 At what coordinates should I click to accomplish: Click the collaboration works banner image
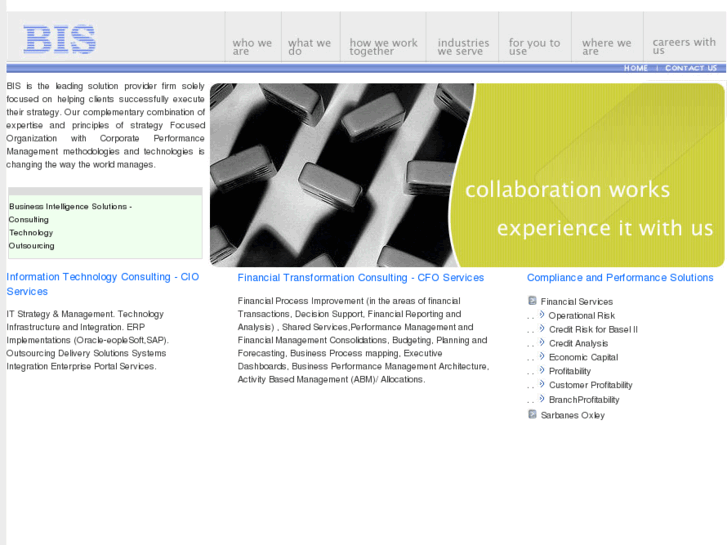467,175
